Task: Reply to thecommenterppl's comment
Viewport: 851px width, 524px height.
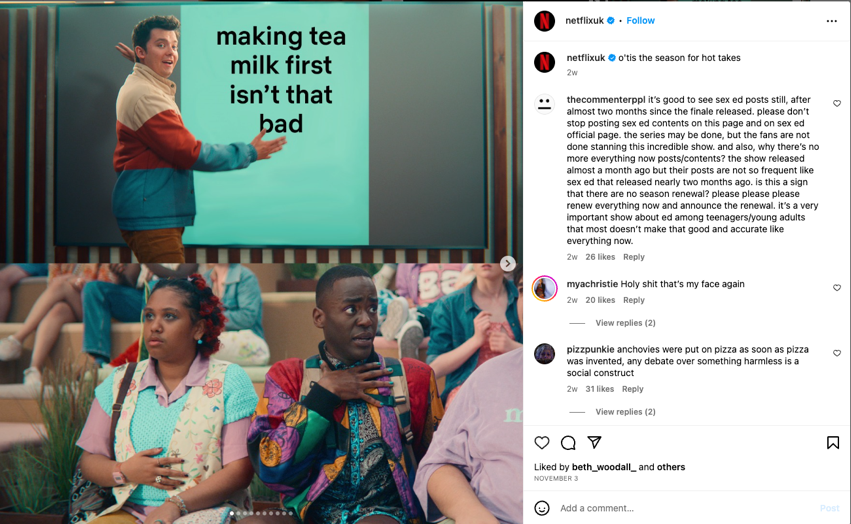Action: tap(633, 257)
